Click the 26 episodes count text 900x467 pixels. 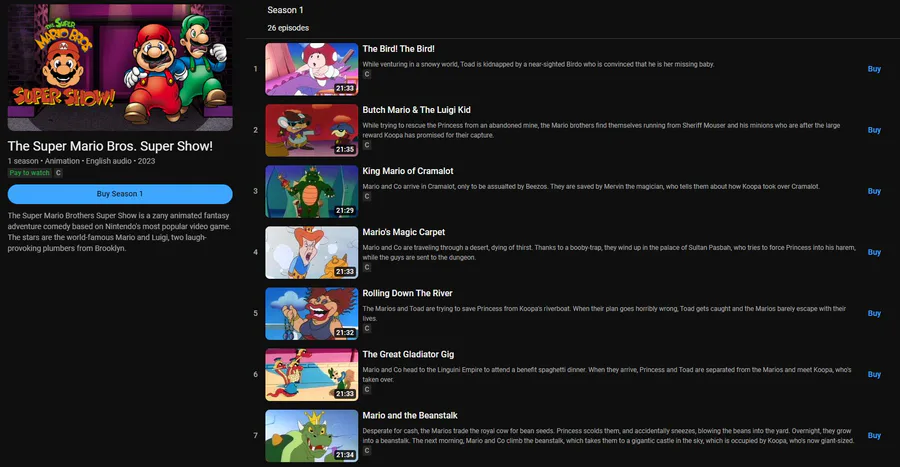point(288,28)
